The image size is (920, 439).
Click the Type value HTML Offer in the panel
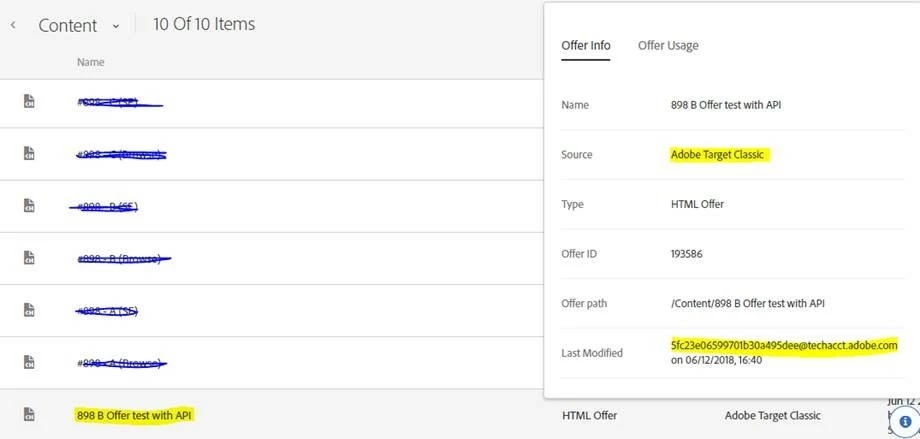click(697, 204)
